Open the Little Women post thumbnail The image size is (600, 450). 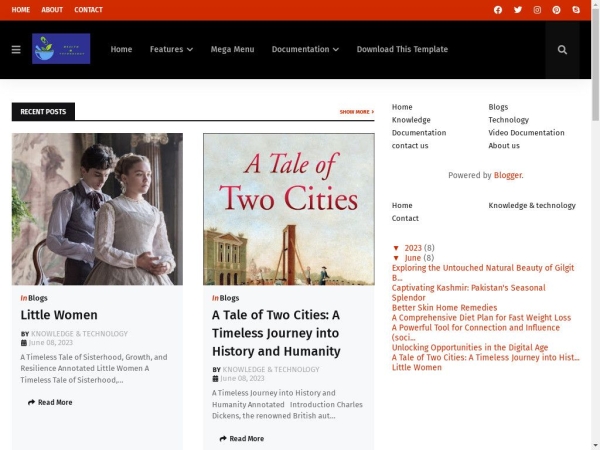97,209
